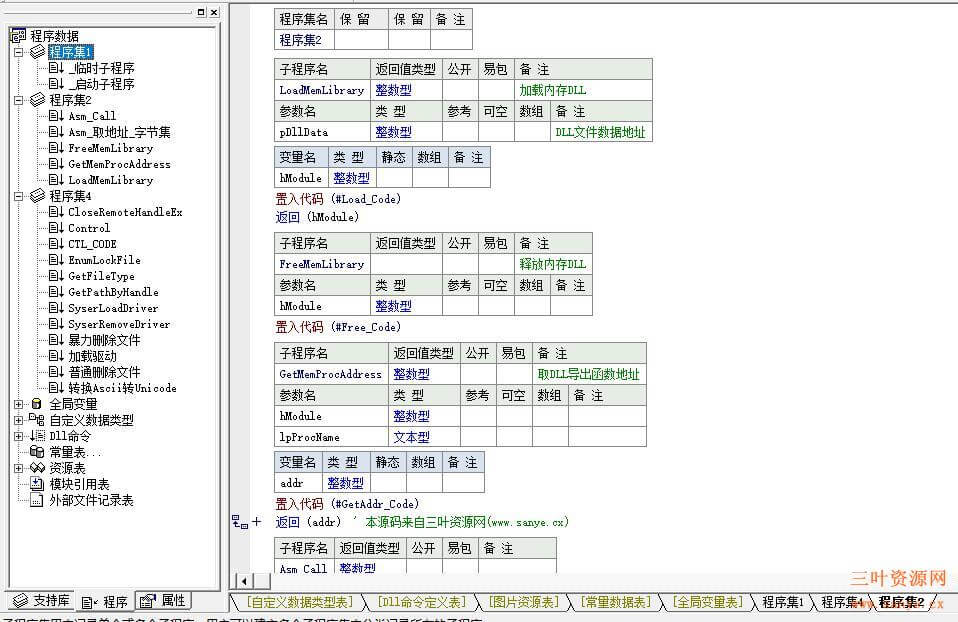
Task: Expand the 资源表 tree node
Action: pyautogui.click(x=19, y=468)
